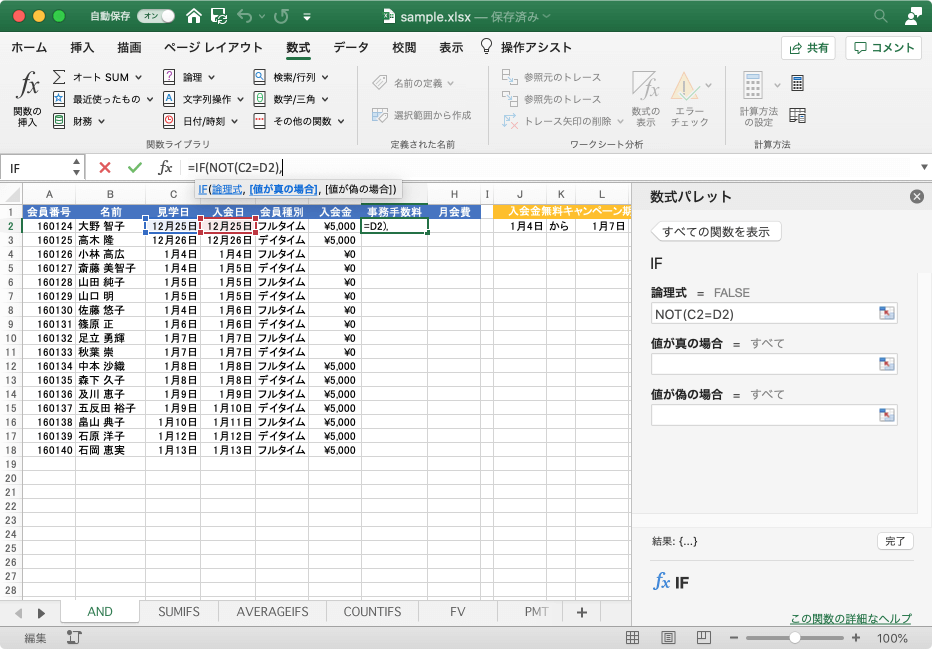The image size is (932, 649).
Task: Open Calculation Options dropdown arrow
Action: 777,86
